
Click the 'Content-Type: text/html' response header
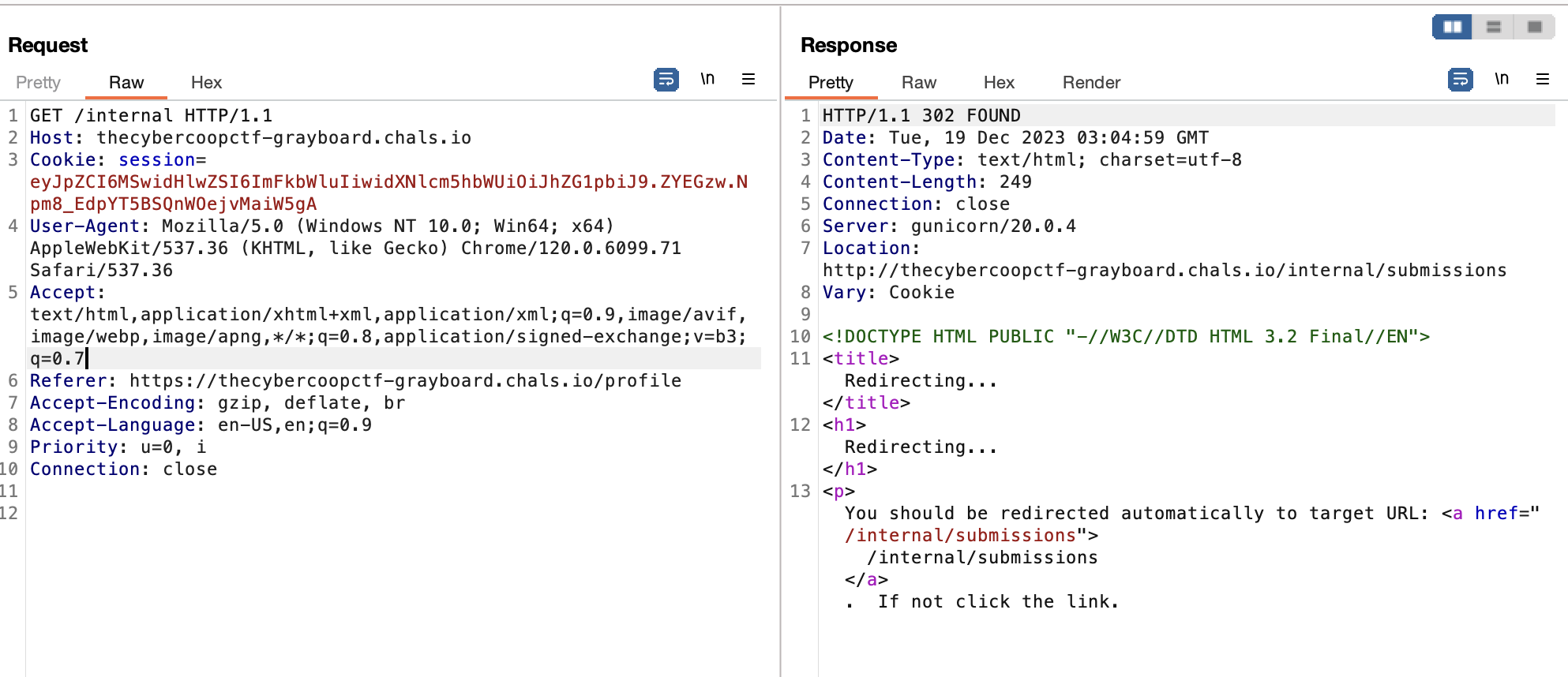[1032, 159]
